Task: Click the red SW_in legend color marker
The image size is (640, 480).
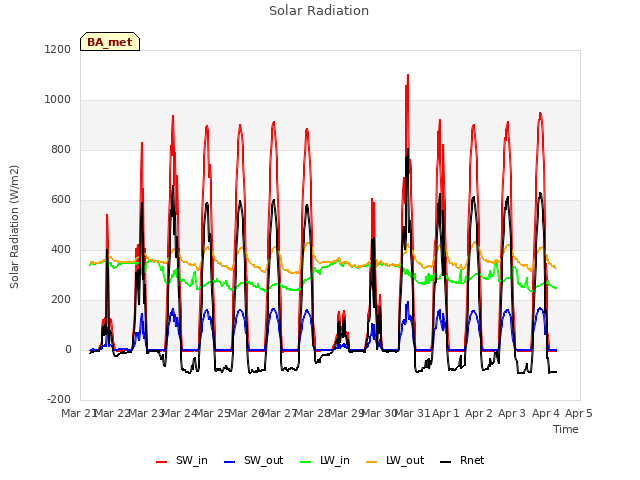Action: pos(162,462)
